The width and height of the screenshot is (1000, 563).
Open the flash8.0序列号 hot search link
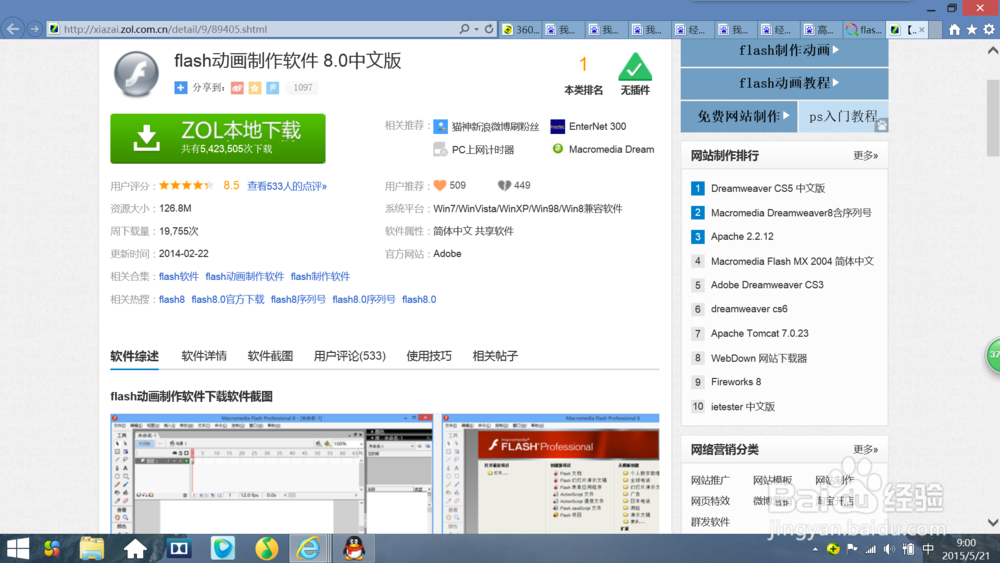click(x=364, y=299)
